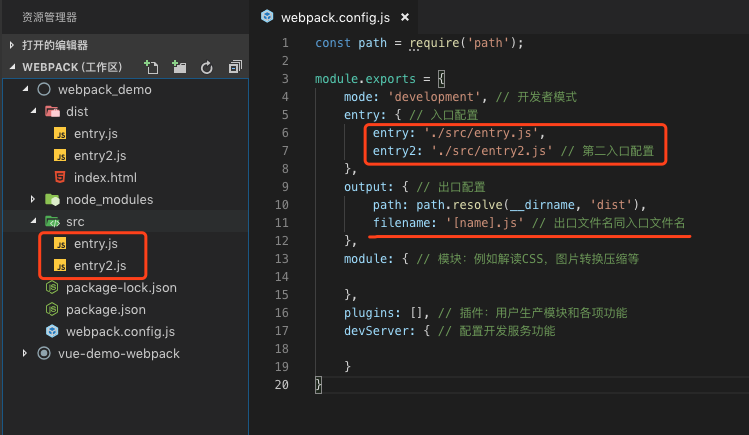This screenshot has height=435, width=749.
Task: Collapse all folders using collapse icon
Action: point(235,67)
